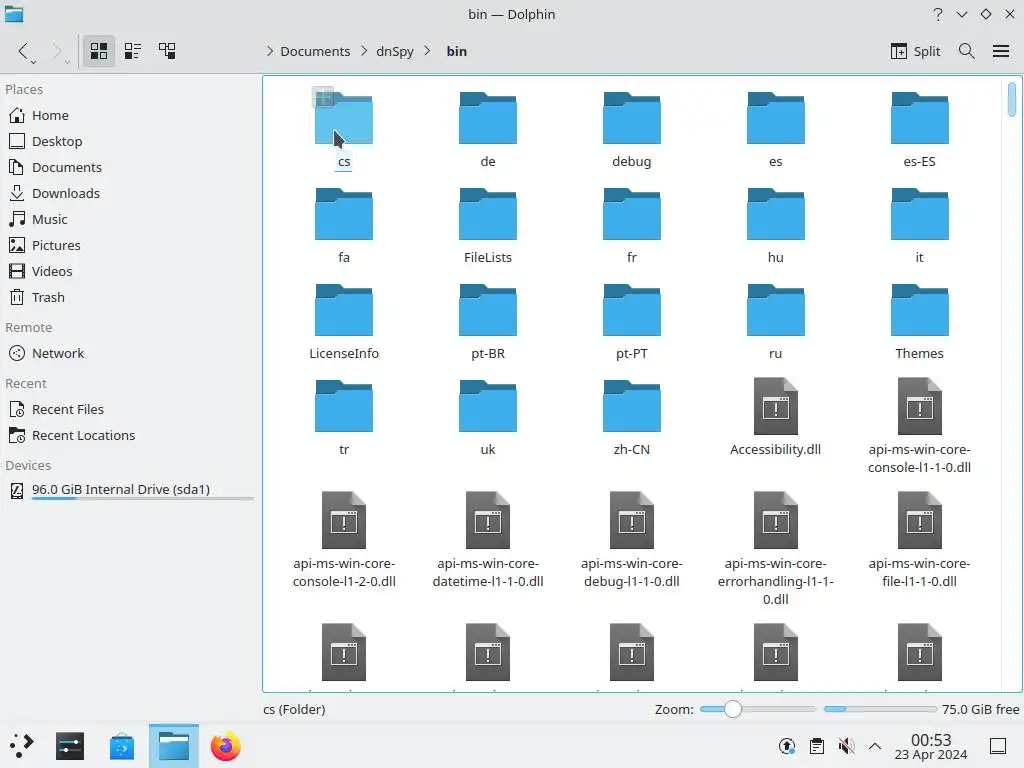Select the debug folder
The image size is (1024, 768).
click(x=632, y=129)
